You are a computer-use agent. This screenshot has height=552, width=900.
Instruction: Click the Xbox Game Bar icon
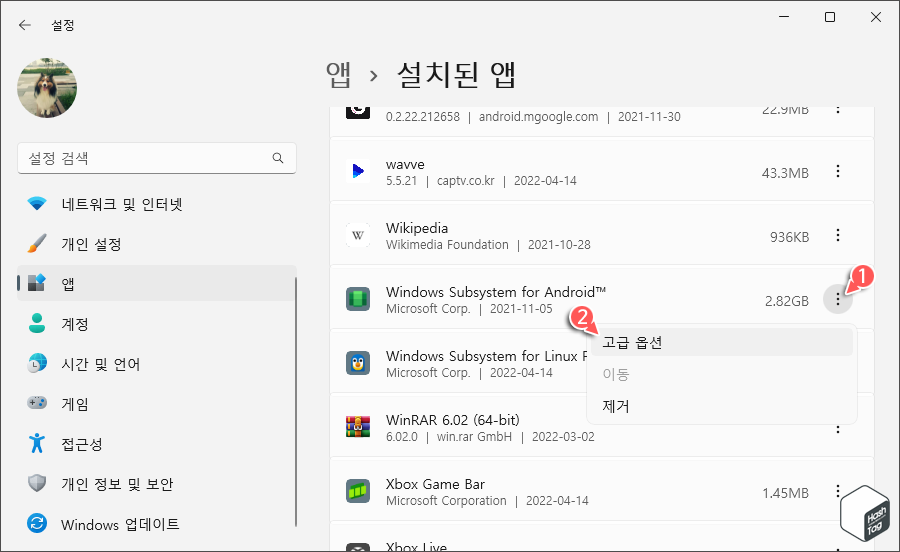[358, 492]
